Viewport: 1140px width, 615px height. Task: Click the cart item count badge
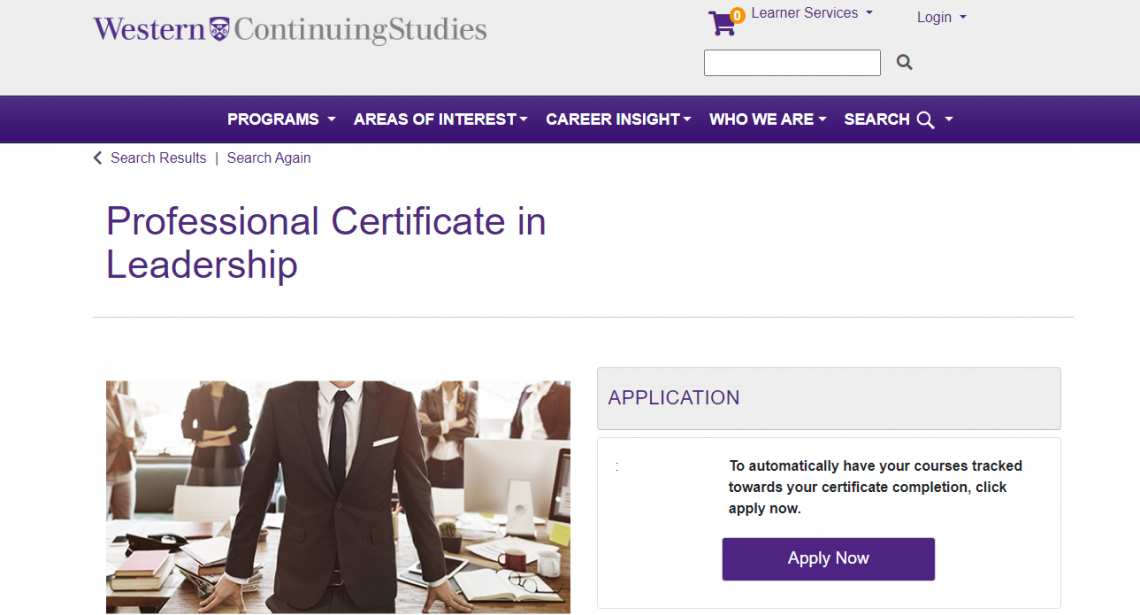coord(736,14)
